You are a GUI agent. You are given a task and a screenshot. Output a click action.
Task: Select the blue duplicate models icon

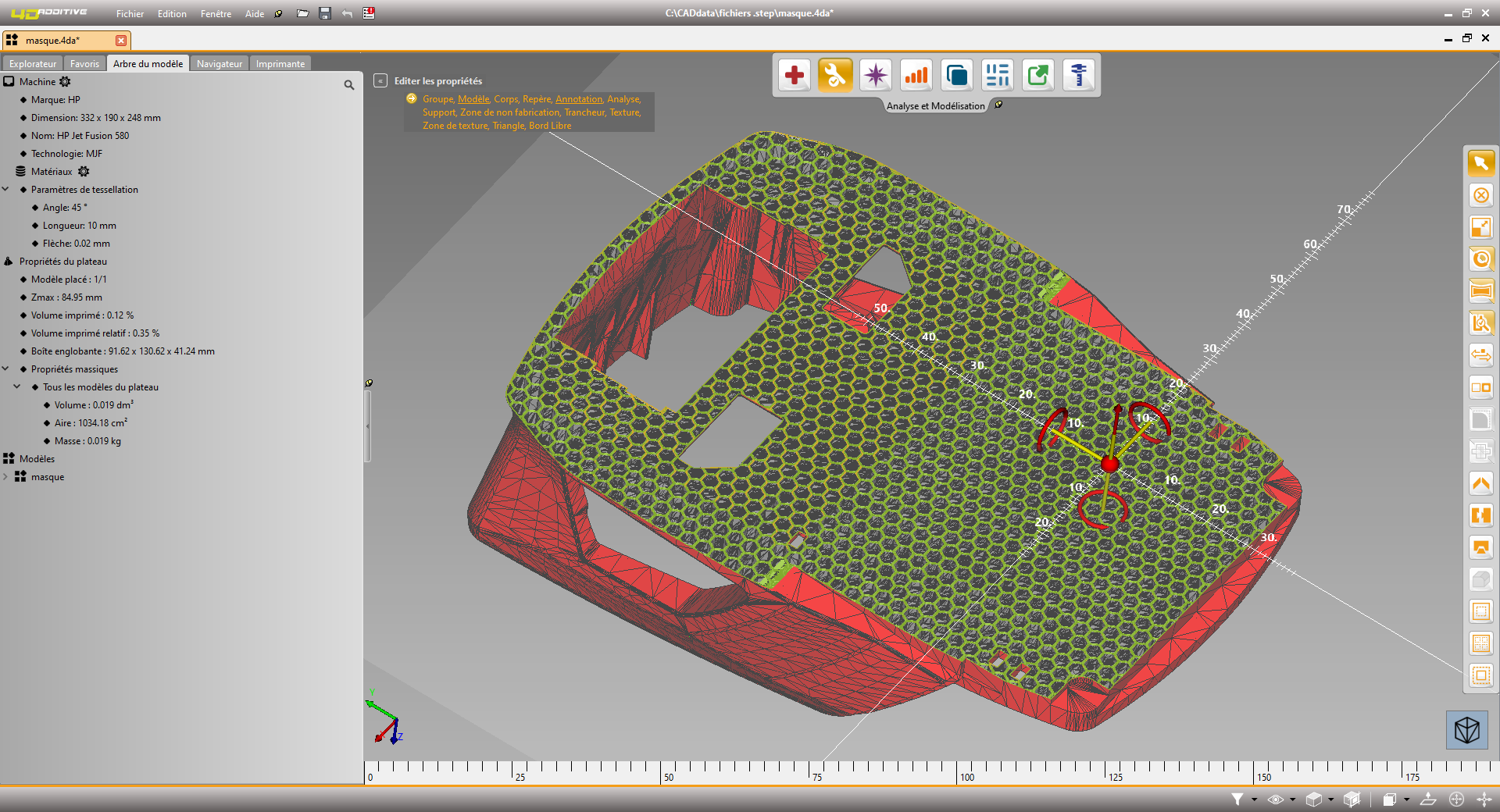956,74
